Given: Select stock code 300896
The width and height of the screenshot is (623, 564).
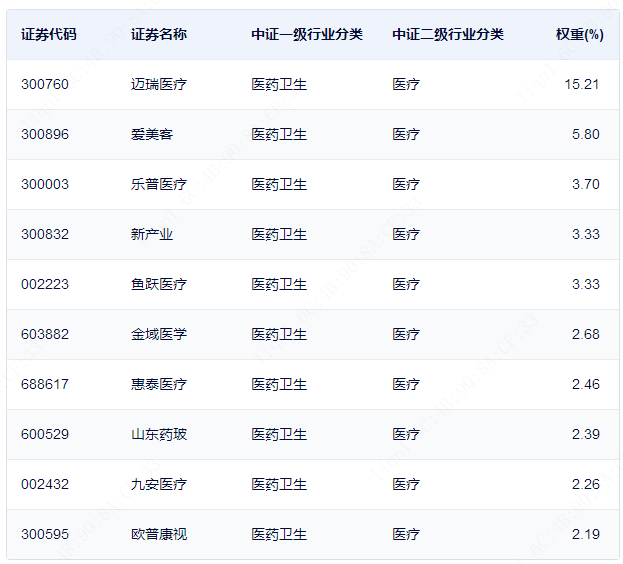Looking at the screenshot, I should pos(44,134).
